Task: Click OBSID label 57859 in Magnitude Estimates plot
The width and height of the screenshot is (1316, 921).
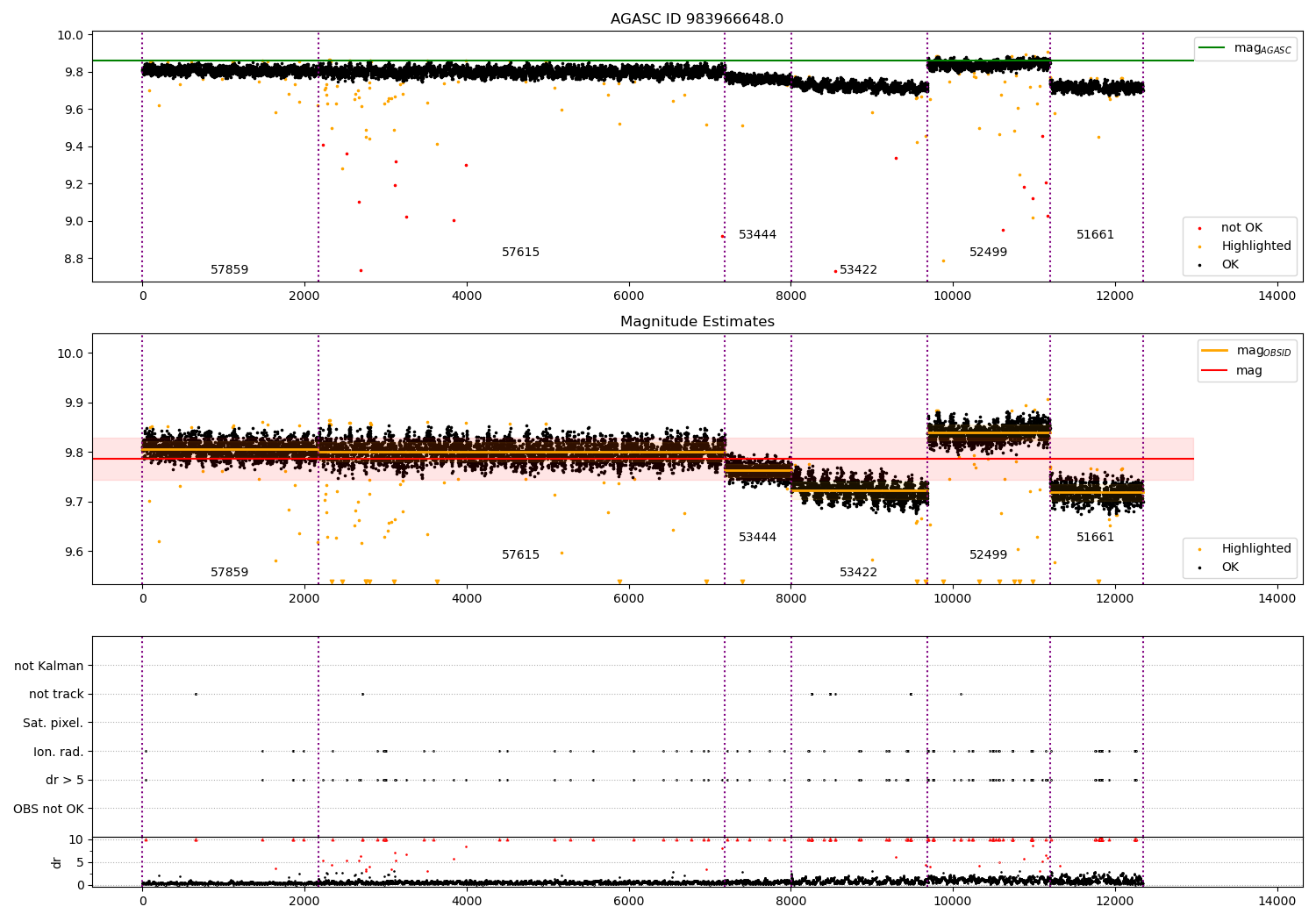Action: (230, 573)
